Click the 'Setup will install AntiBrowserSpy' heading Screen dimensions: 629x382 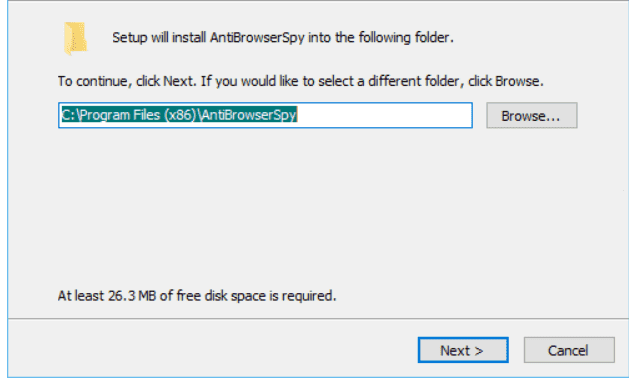[x=283, y=38]
